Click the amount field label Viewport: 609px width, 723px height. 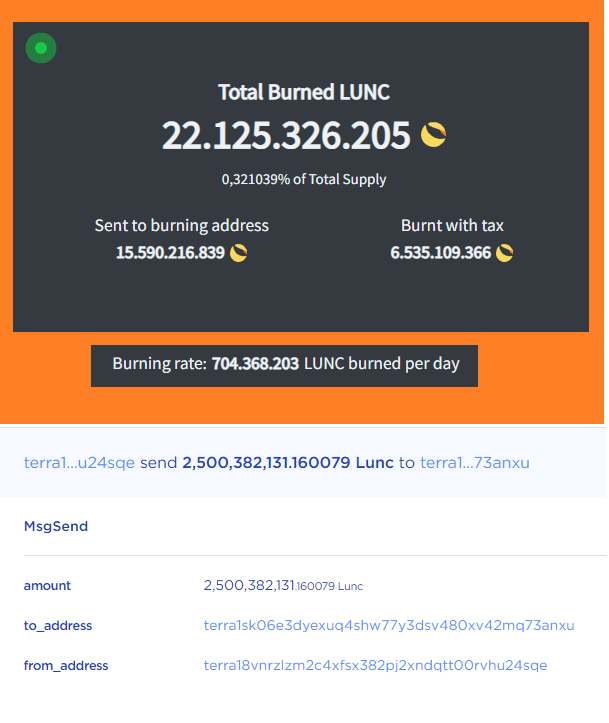[x=47, y=586]
